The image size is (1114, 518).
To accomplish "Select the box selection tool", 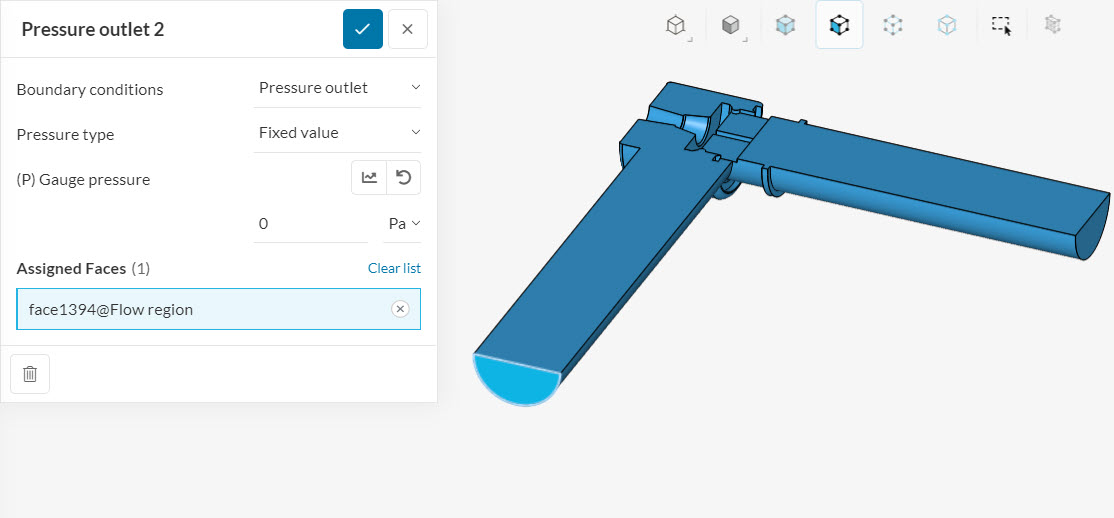I will [1001, 26].
